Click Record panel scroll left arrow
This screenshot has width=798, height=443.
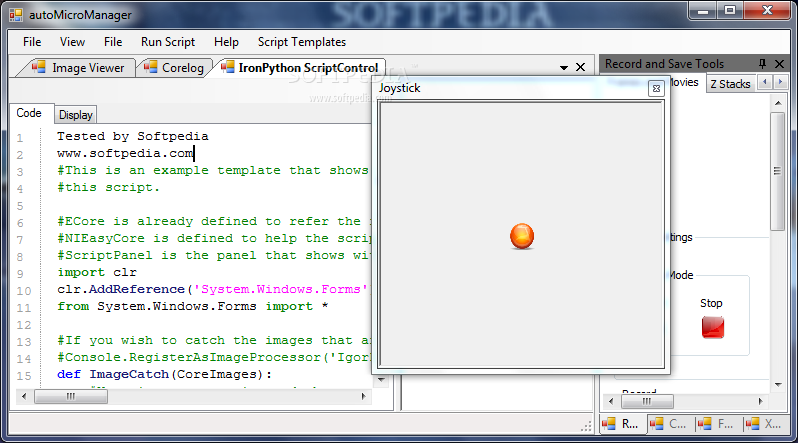611,401
